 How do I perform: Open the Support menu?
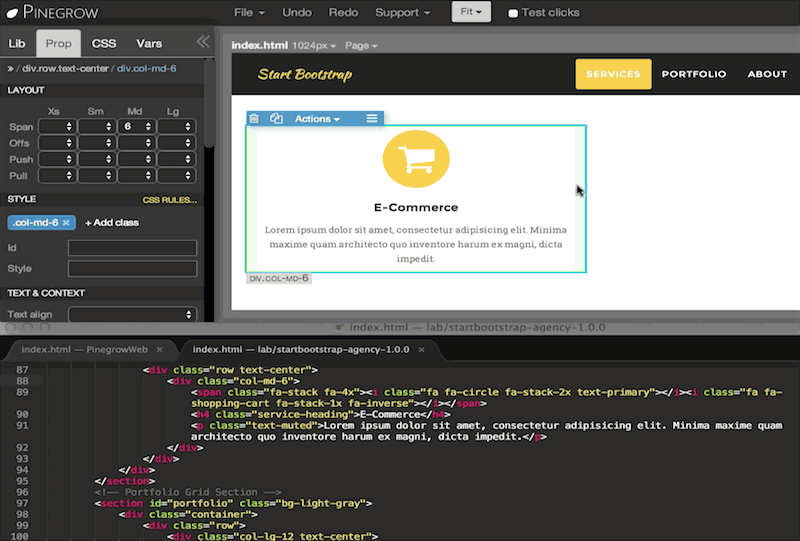[x=403, y=12]
